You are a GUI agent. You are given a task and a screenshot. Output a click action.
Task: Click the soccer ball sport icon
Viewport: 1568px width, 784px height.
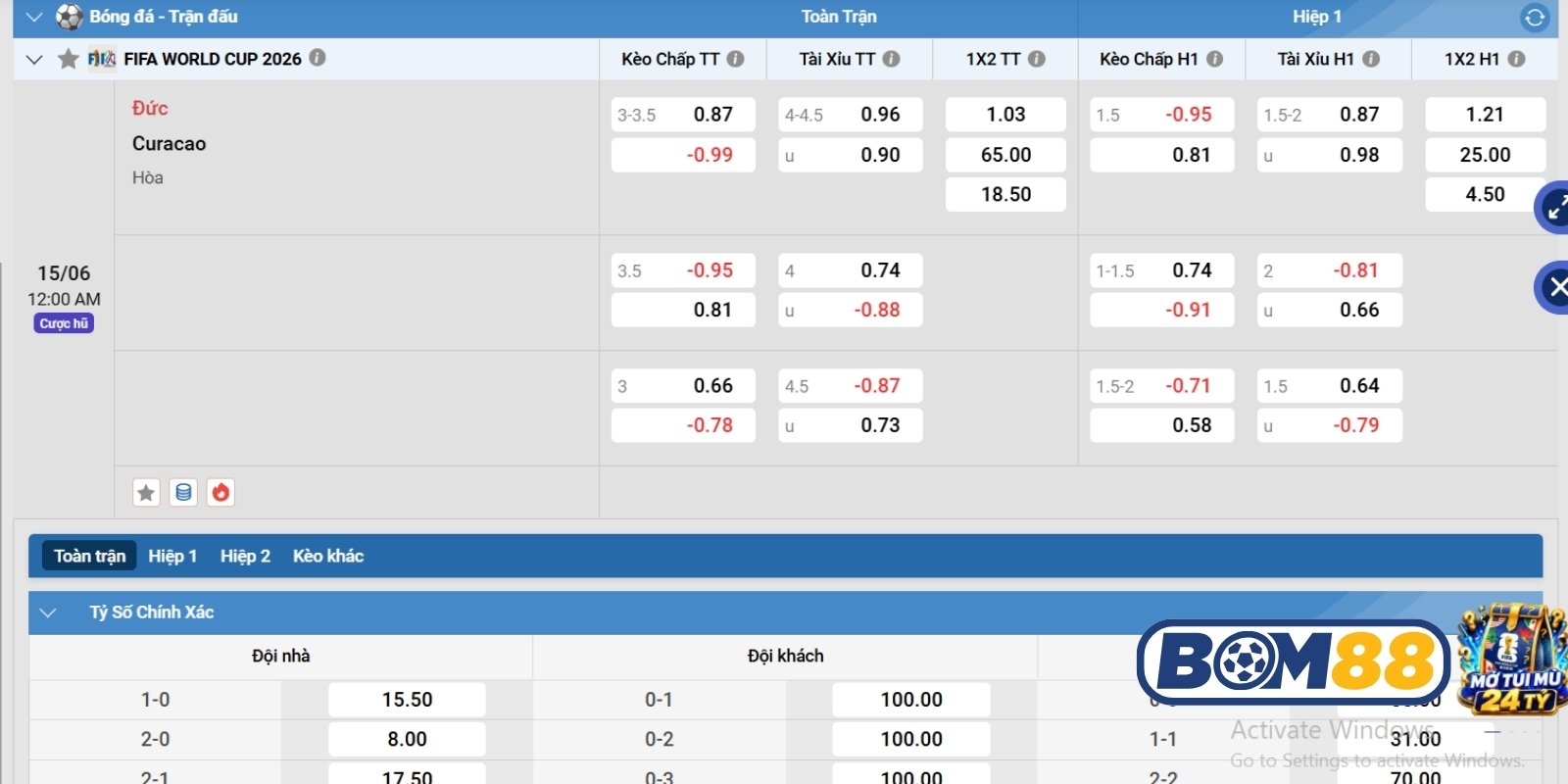(69, 17)
